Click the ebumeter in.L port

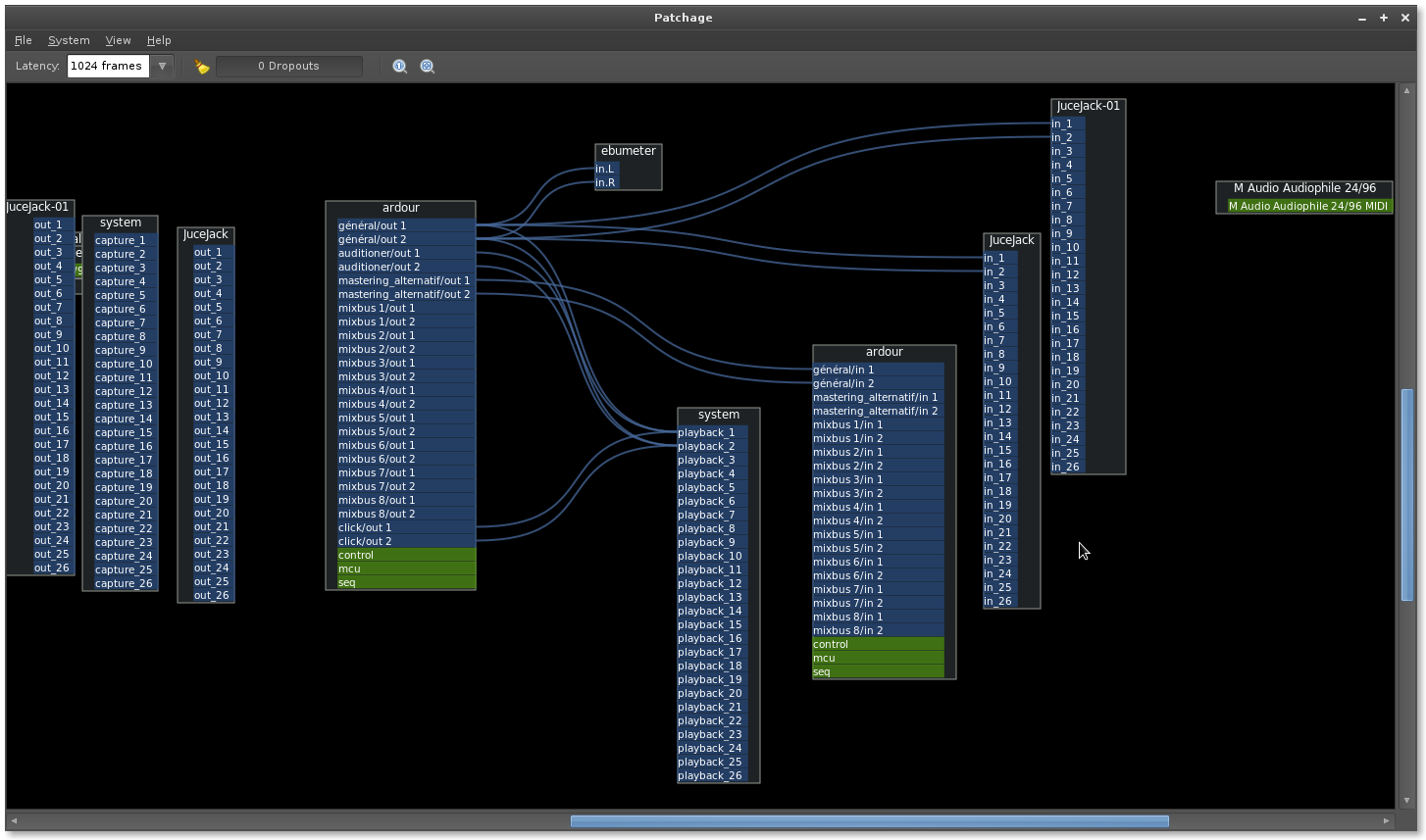tap(606, 169)
